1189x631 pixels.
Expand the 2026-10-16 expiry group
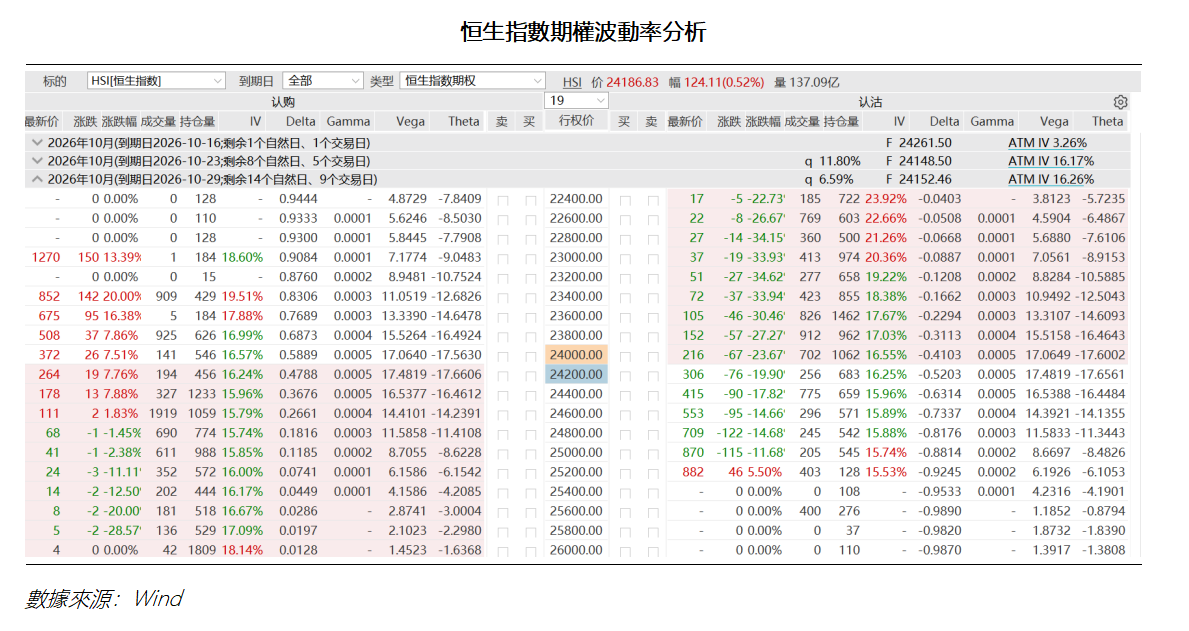[x=36, y=143]
